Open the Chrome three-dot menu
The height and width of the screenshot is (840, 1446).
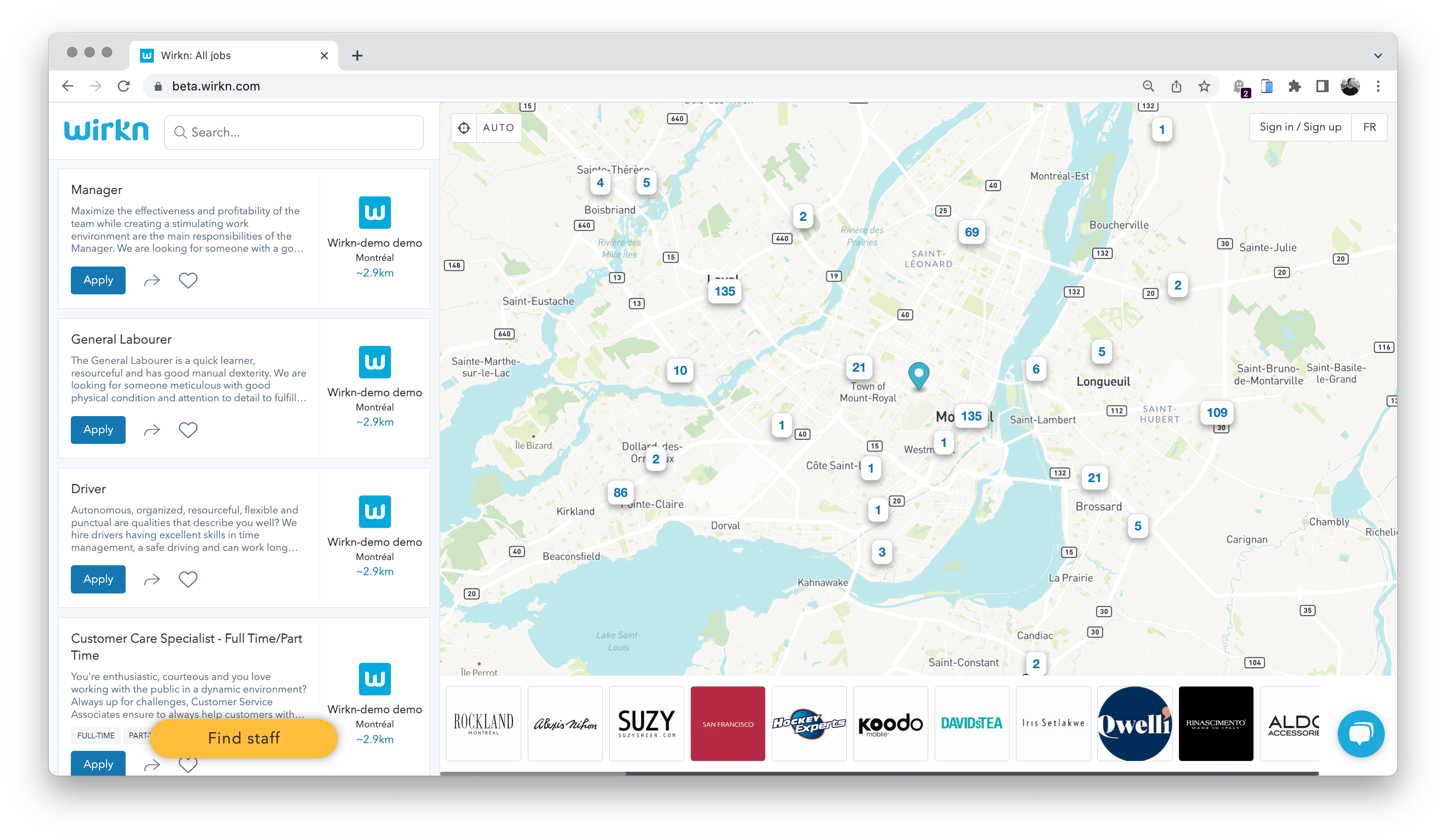point(1377,86)
